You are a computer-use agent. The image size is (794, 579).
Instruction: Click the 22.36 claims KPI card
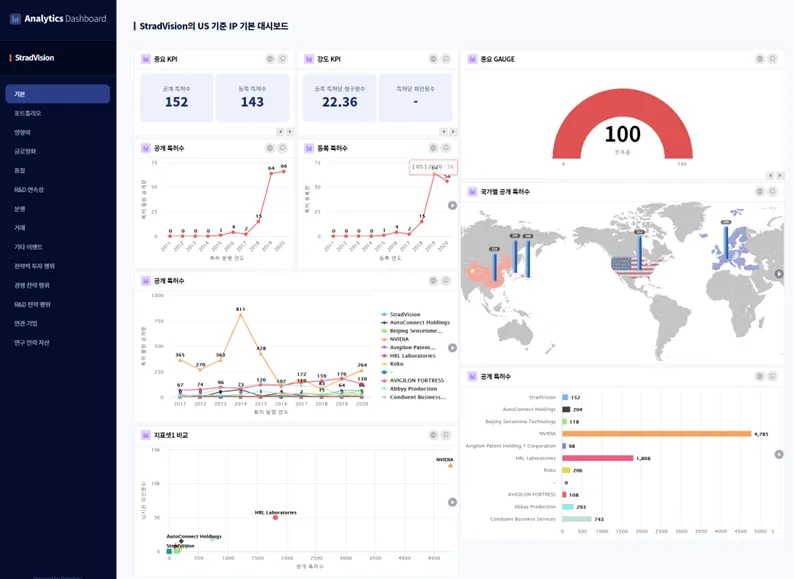click(340, 98)
